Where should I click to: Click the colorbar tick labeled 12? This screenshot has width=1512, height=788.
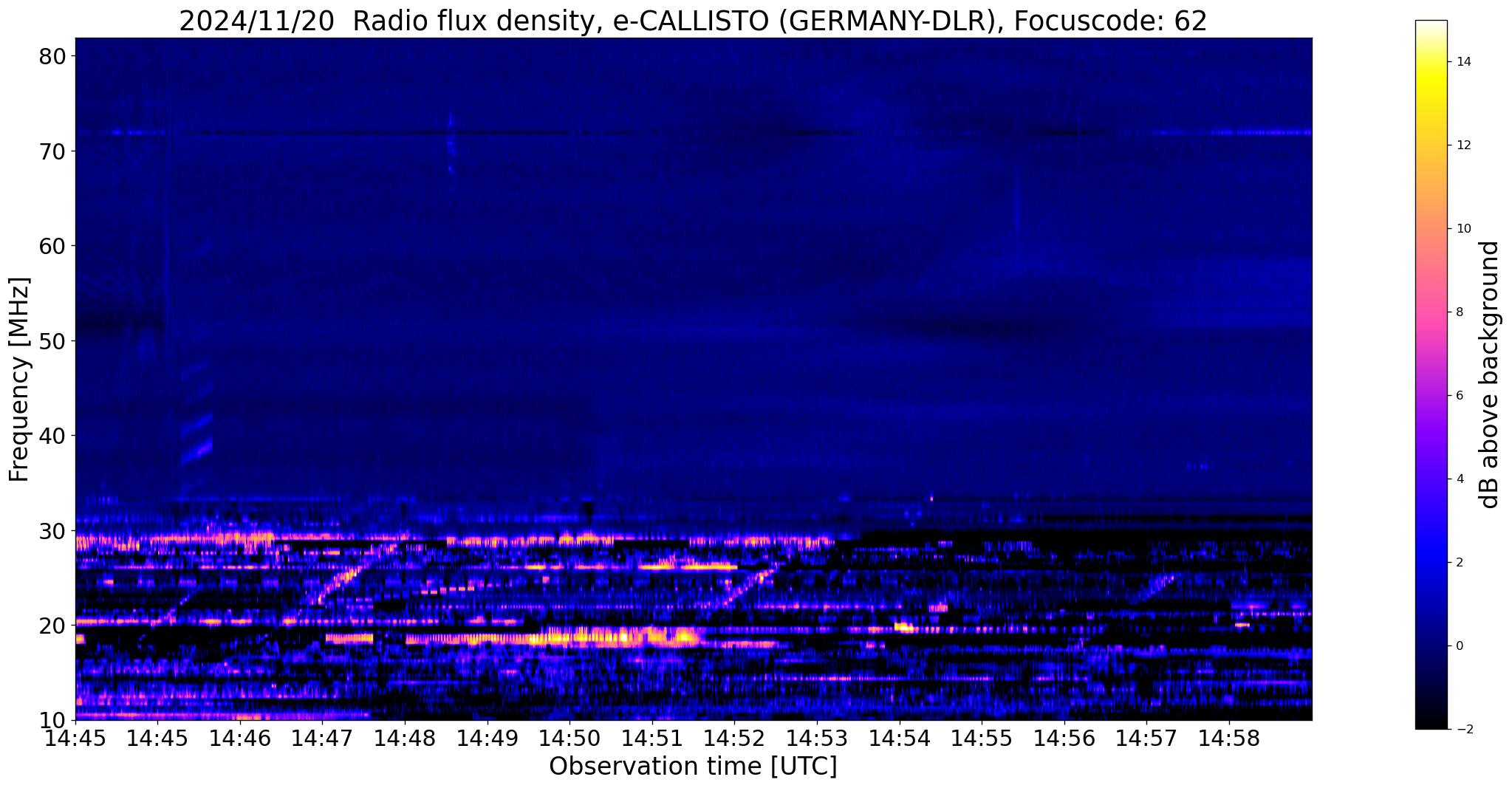[x=1463, y=145]
